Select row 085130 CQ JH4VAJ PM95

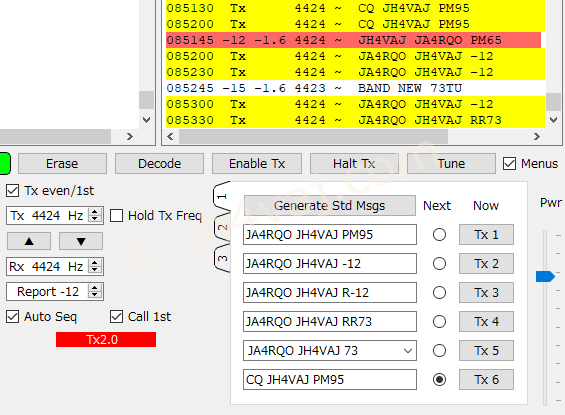355,8
